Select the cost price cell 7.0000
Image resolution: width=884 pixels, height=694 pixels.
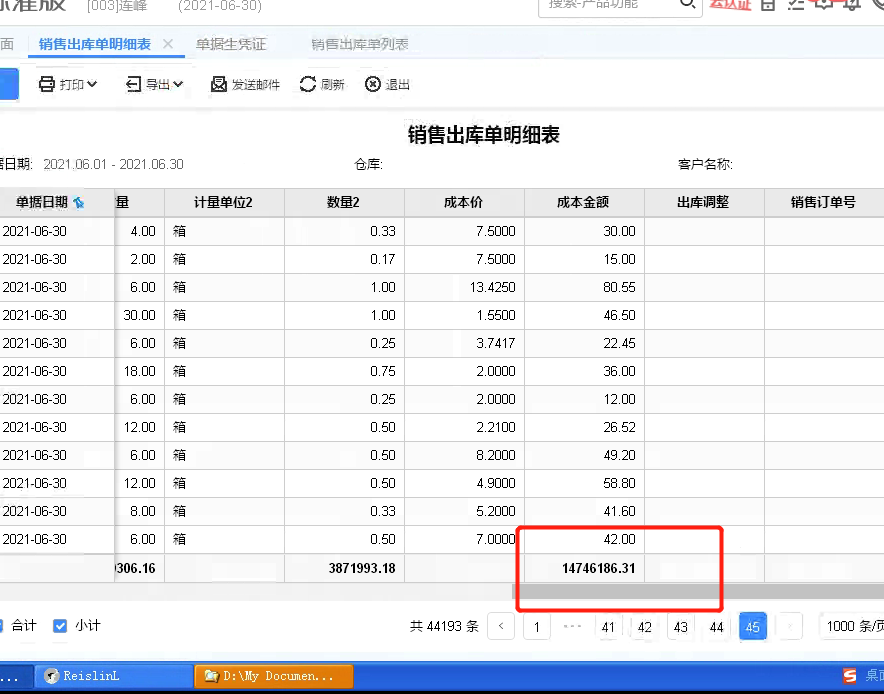click(465, 539)
